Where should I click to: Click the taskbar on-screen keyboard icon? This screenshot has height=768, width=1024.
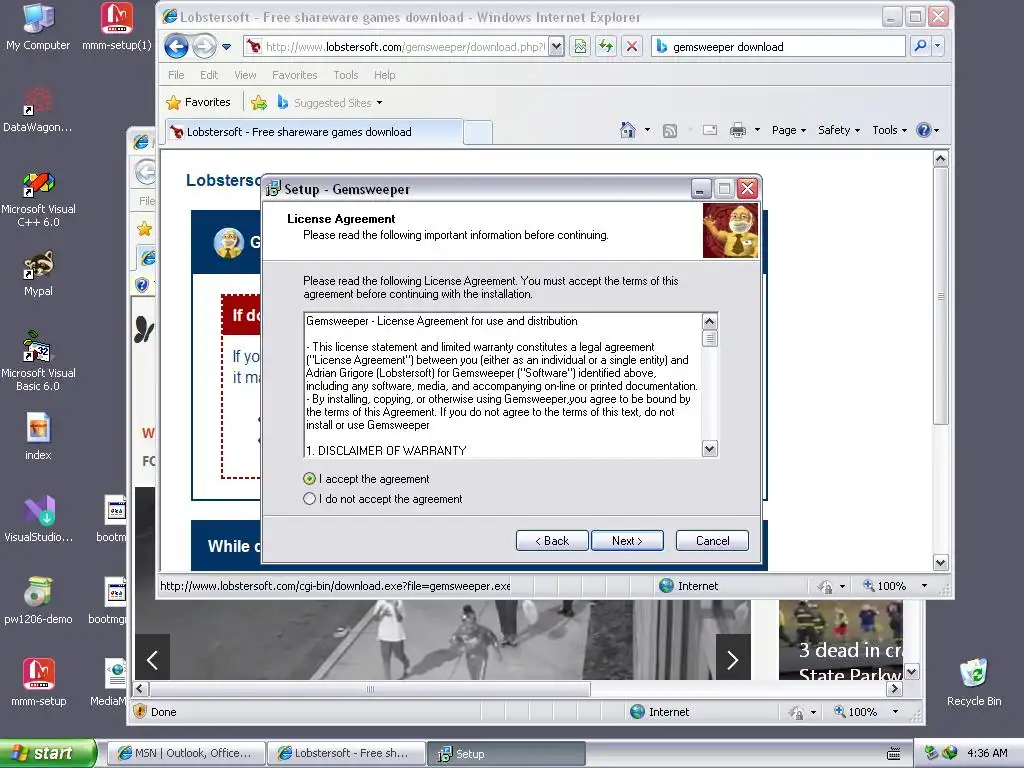[893, 754]
